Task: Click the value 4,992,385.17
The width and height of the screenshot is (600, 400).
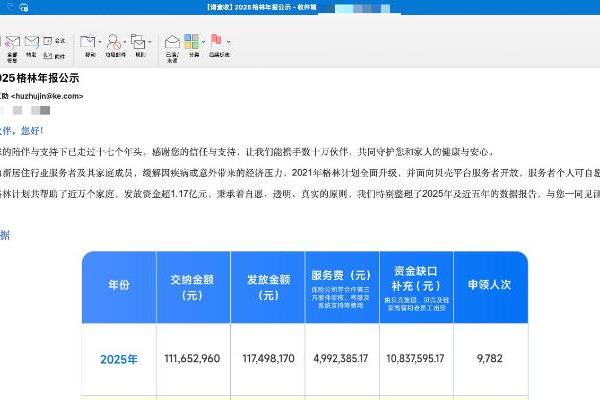Action: pos(341,359)
